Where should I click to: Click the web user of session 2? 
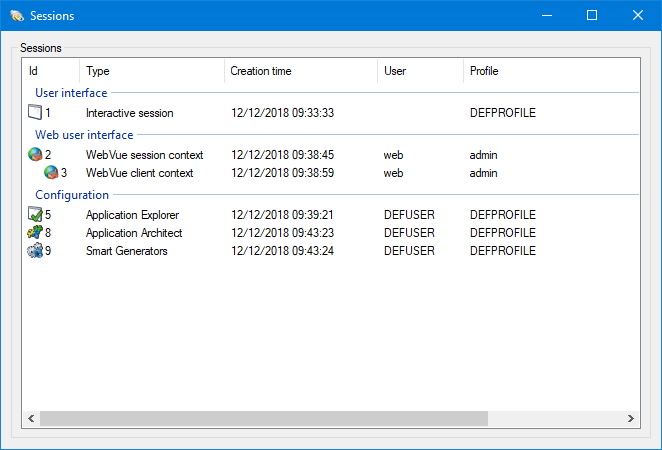pos(393,155)
